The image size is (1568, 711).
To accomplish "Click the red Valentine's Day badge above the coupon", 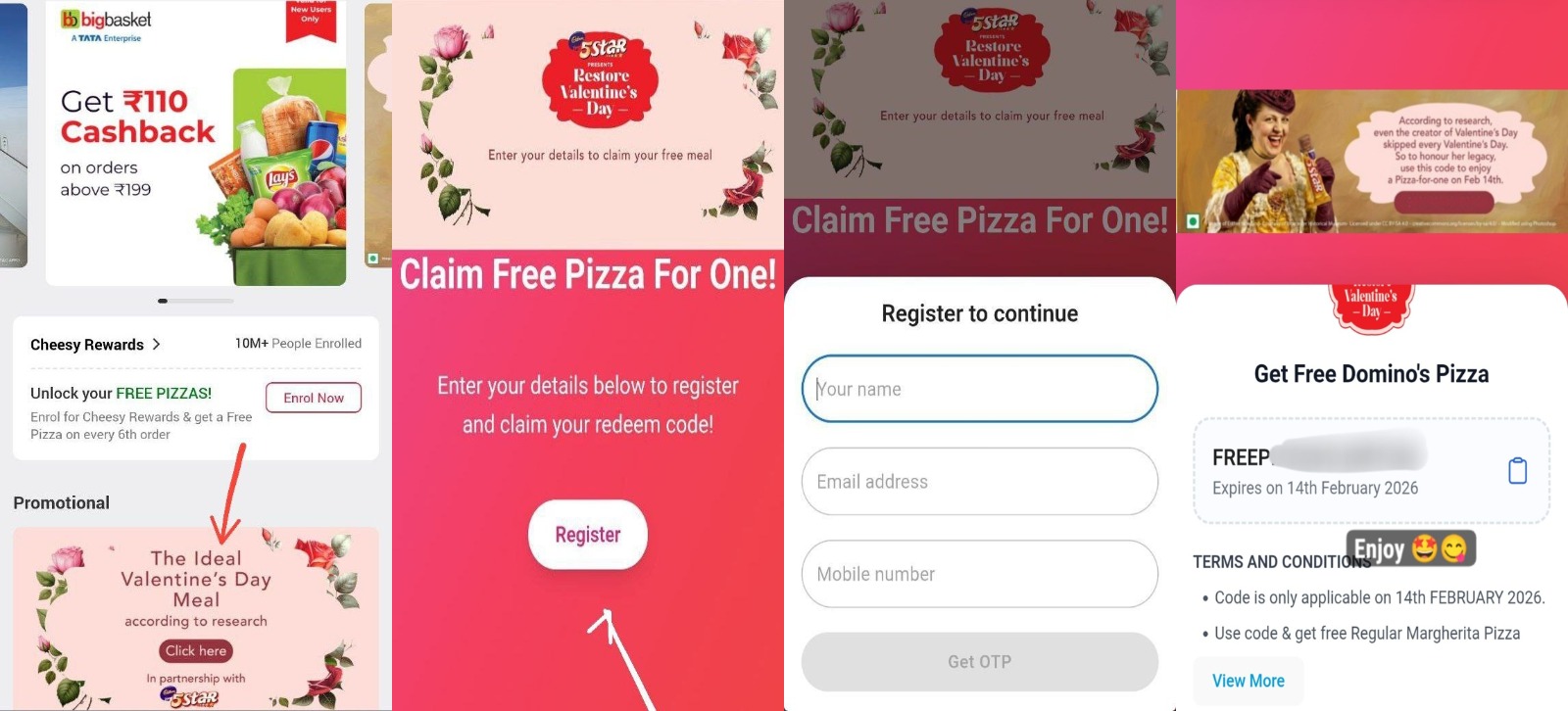I will coord(1371,306).
